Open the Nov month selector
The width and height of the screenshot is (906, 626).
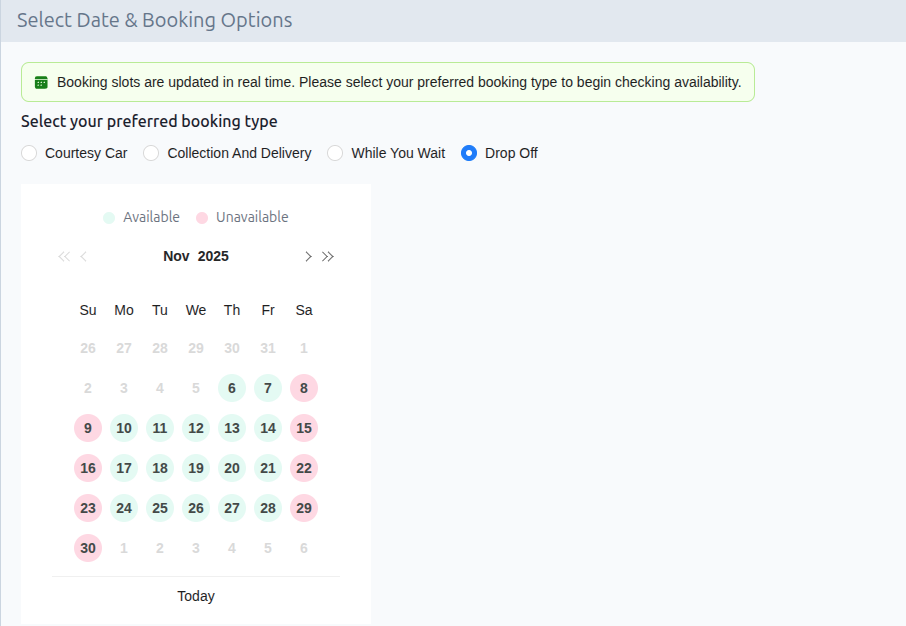point(176,256)
